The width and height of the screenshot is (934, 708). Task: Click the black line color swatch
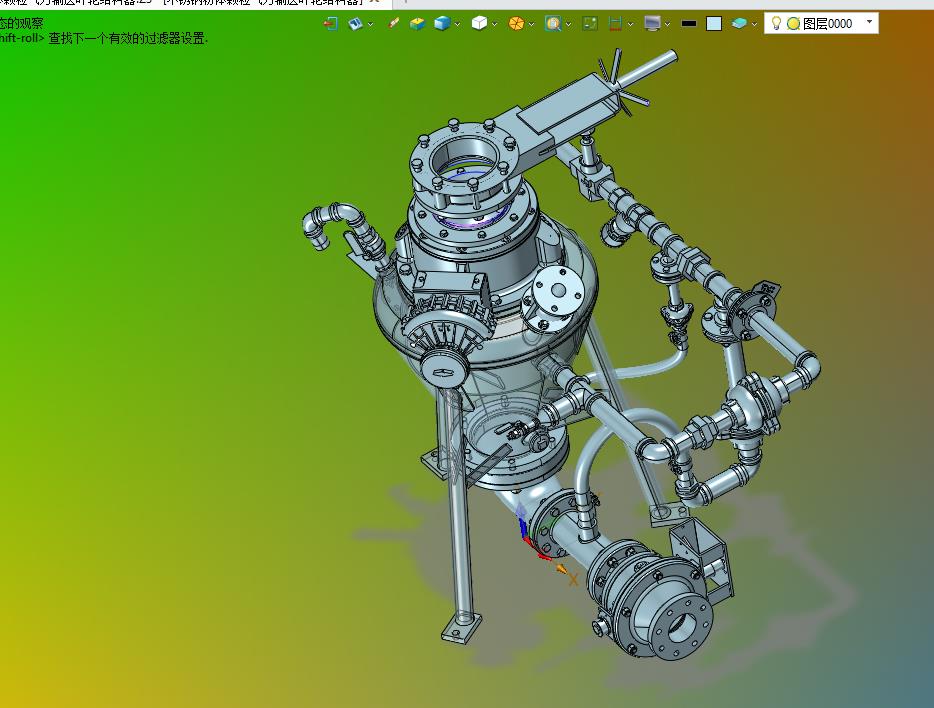click(689, 23)
